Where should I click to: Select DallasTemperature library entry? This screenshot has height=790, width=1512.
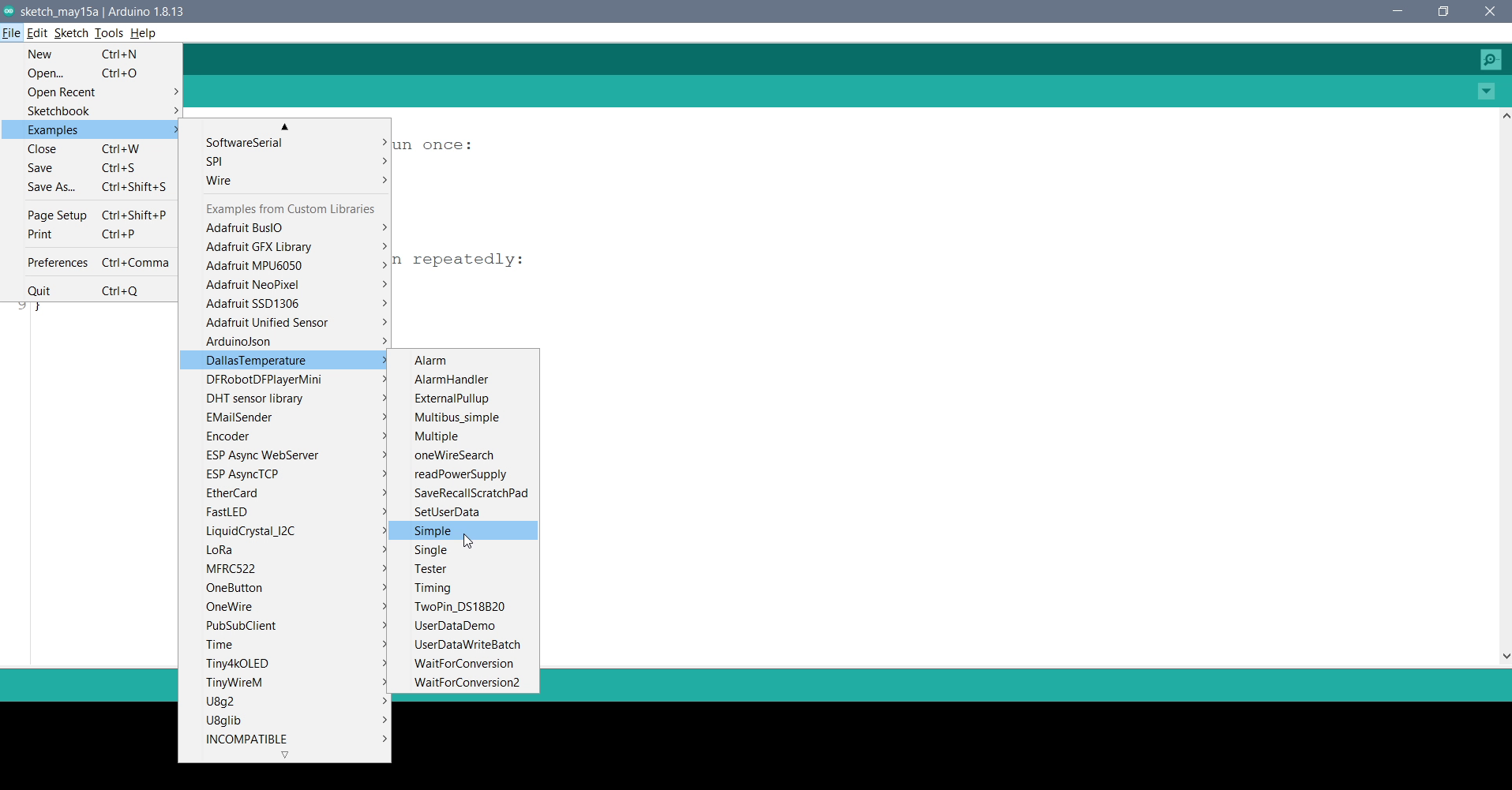pos(285,361)
